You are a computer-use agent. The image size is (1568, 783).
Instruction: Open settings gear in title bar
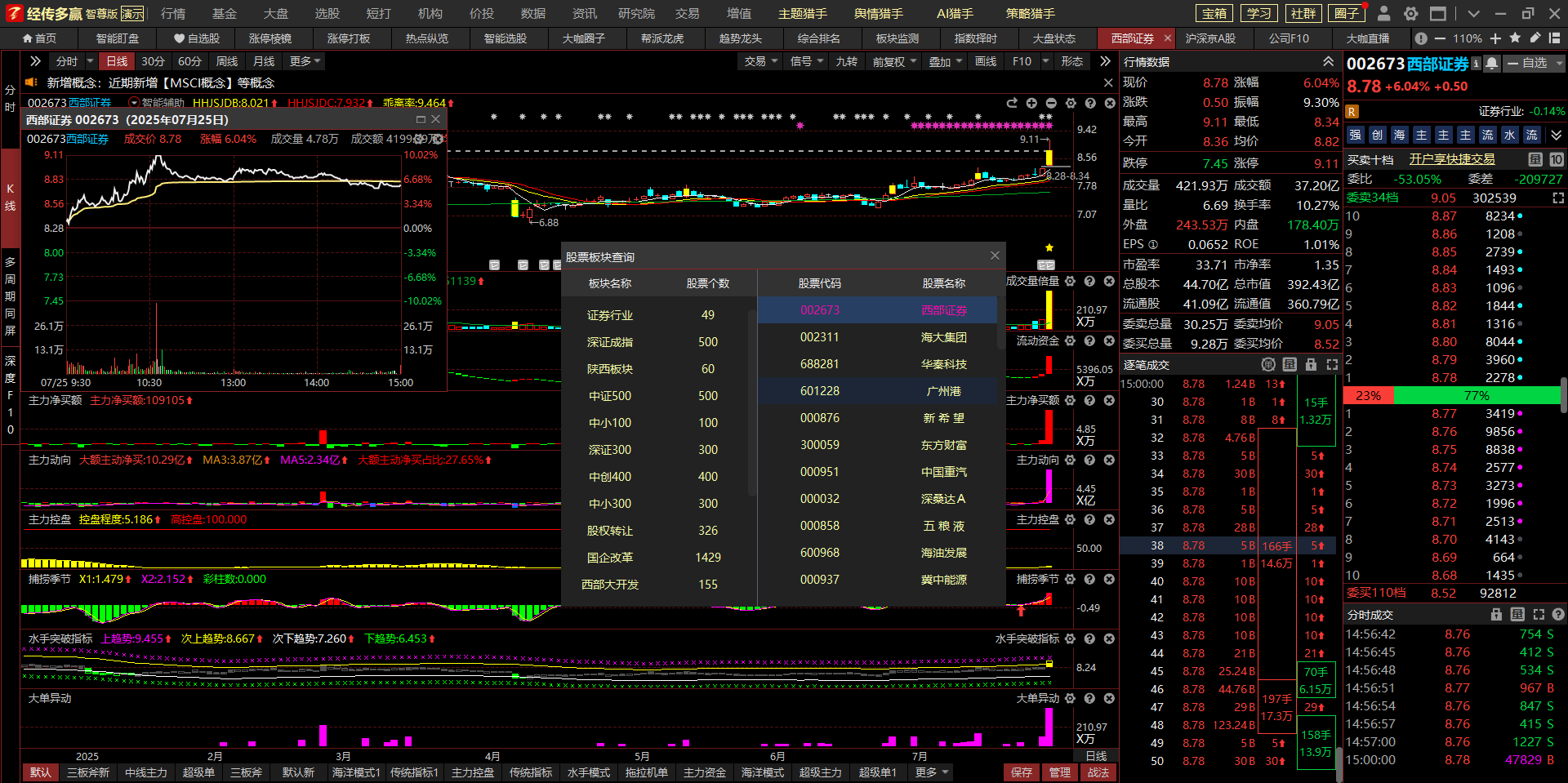pos(1410,13)
